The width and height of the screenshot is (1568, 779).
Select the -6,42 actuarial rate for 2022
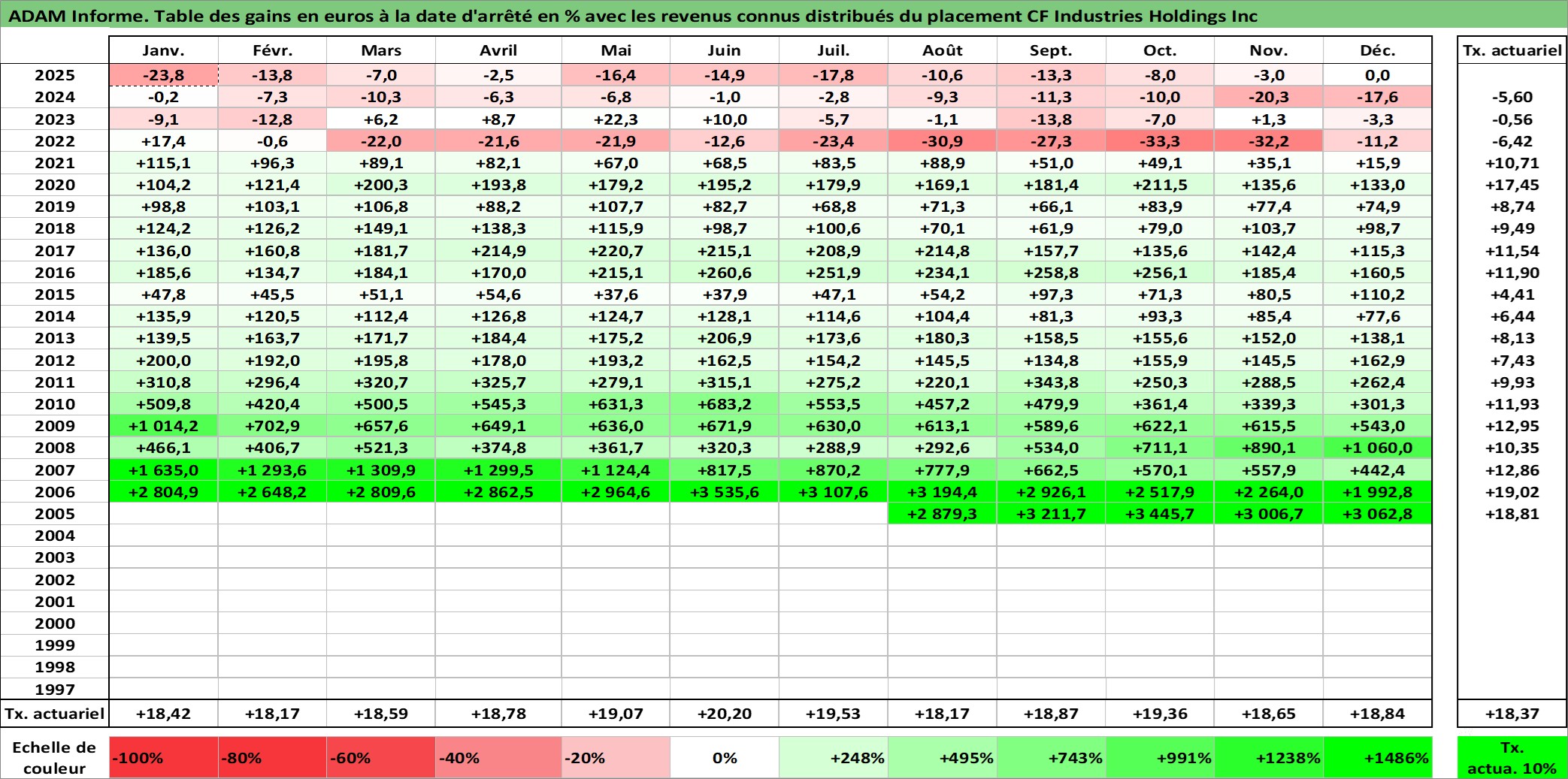[1512, 141]
